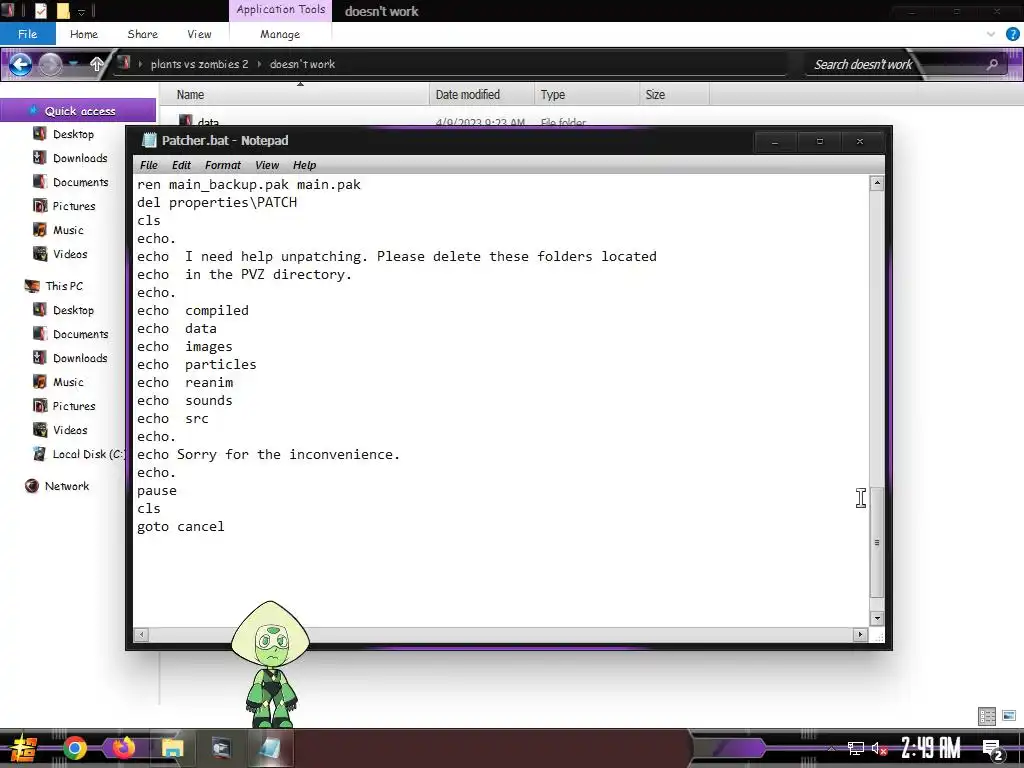Viewport: 1024px width, 768px height.
Task: Open the Notepad Edit menu
Action: (181, 165)
